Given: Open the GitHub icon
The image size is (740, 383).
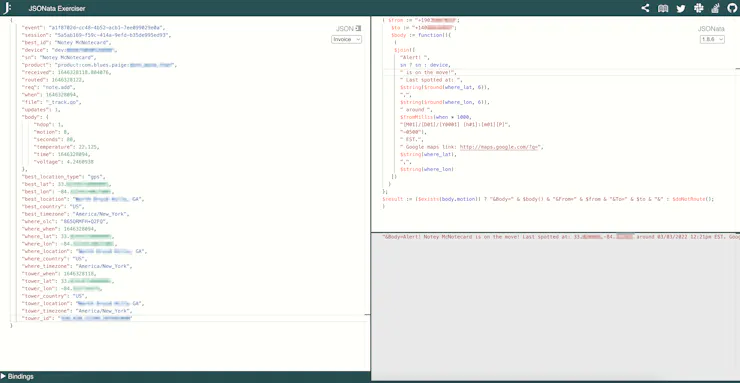Looking at the screenshot, I should [x=732, y=8].
